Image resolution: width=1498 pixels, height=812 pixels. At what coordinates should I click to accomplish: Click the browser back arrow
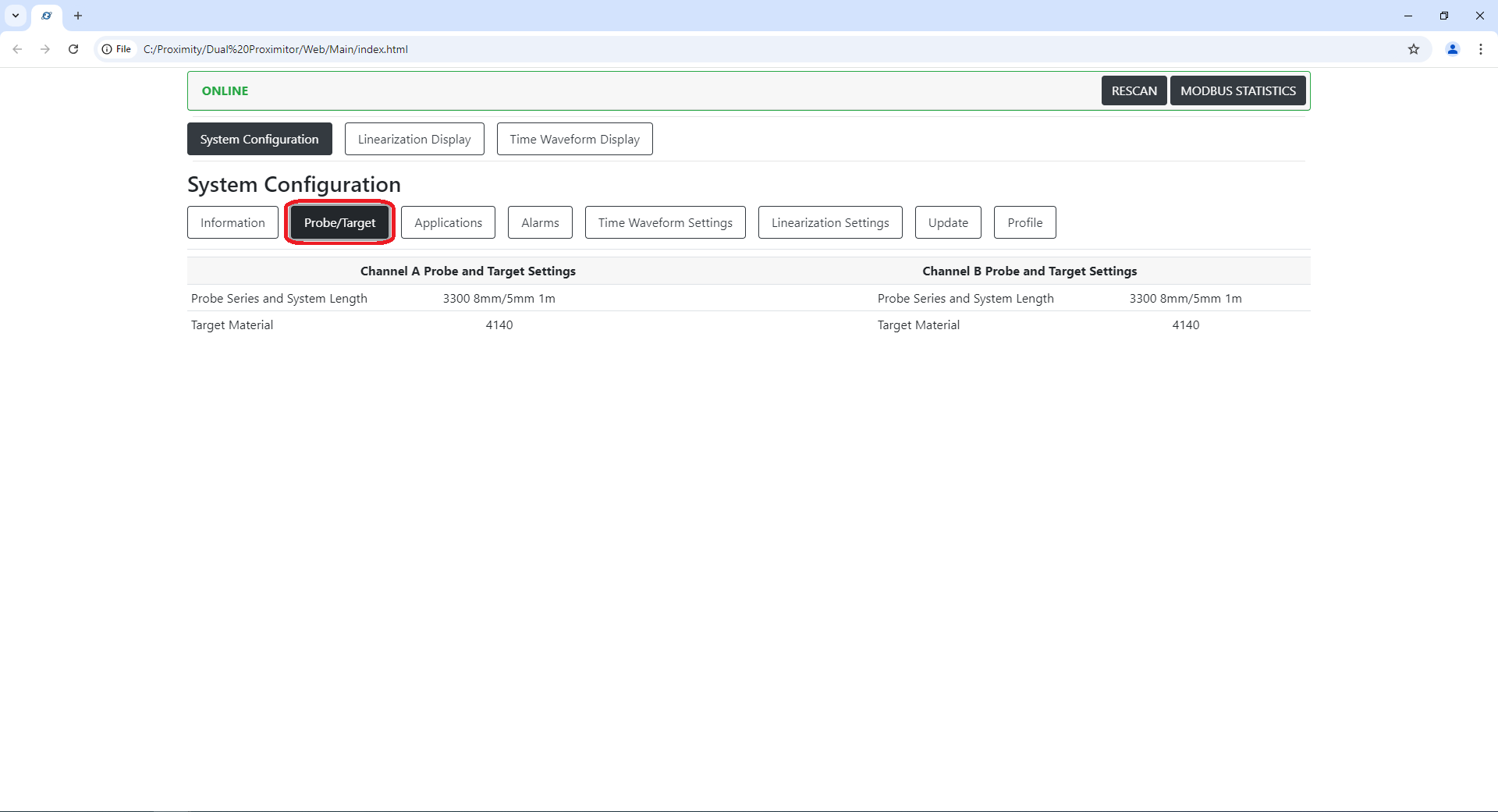click(x=17, y=49)
